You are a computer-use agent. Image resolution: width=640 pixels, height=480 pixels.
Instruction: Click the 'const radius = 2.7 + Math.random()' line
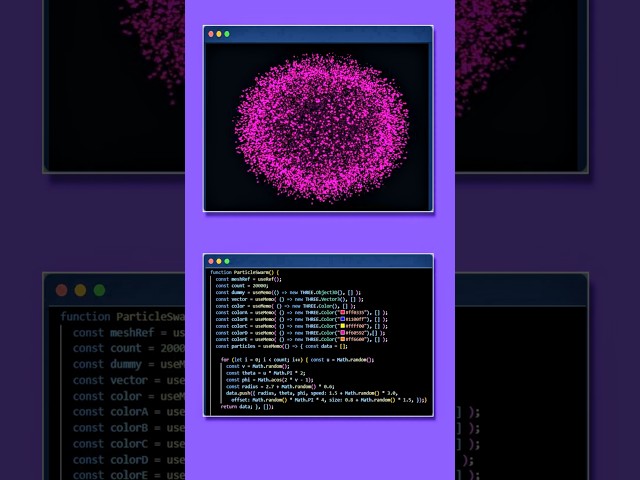point(280,387)
